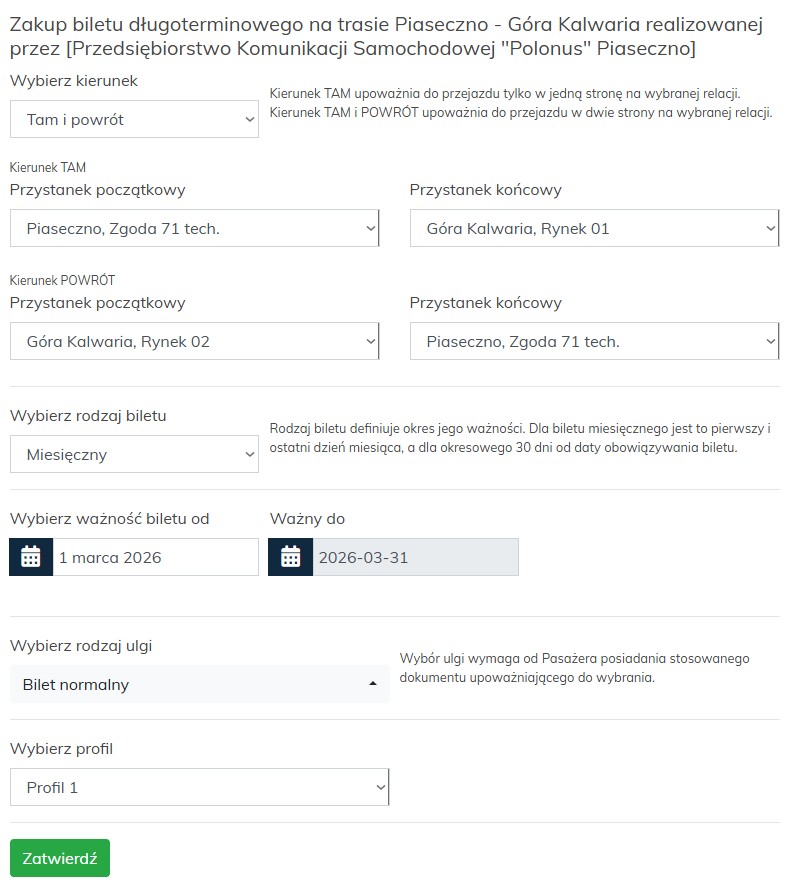Click the caret arrow in discount selector
793x887 pixels.
(373, 685)
